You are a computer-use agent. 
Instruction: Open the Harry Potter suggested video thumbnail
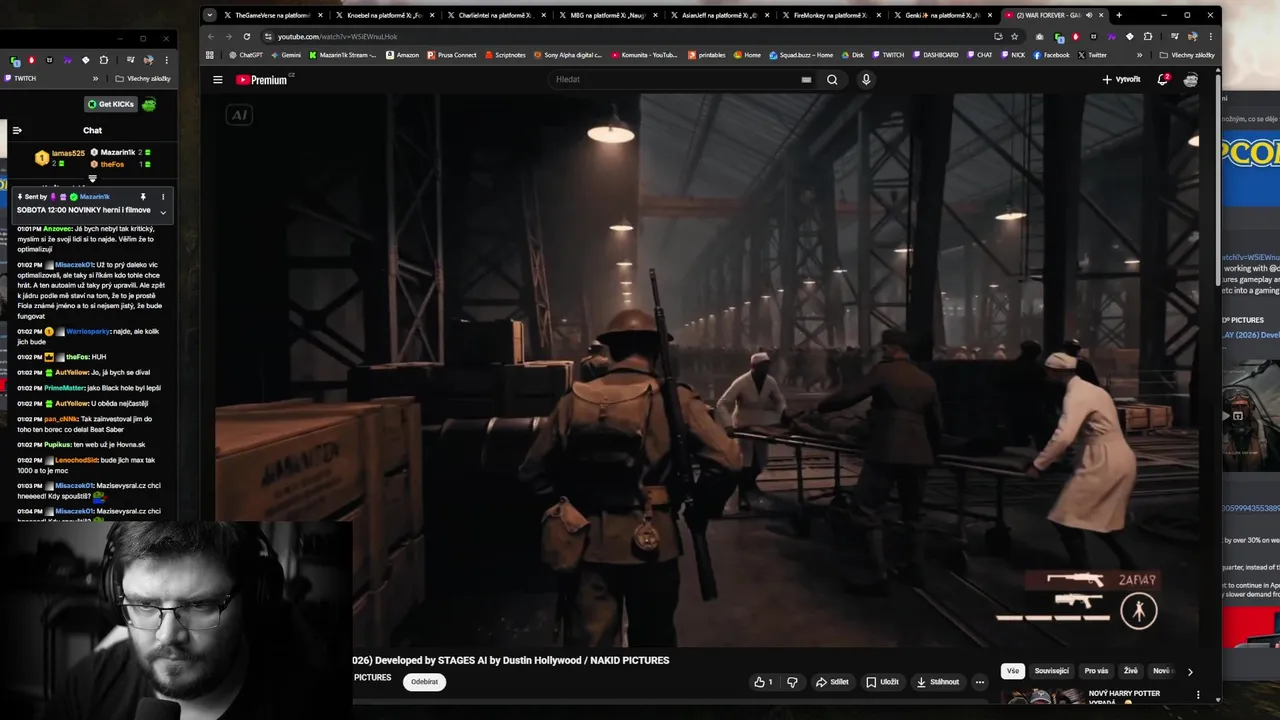point(1043,698)
